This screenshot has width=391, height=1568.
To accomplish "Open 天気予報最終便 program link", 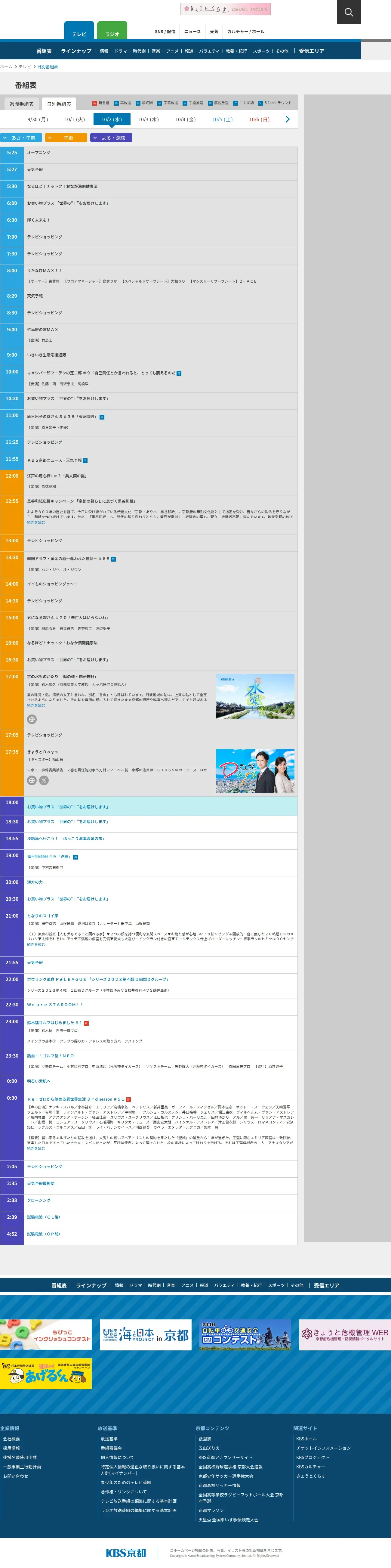I will tap(41, 1183).
